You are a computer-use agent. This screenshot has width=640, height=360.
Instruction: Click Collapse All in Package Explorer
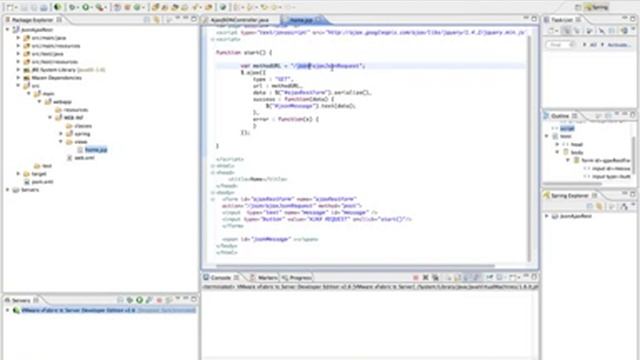(147, 19)
